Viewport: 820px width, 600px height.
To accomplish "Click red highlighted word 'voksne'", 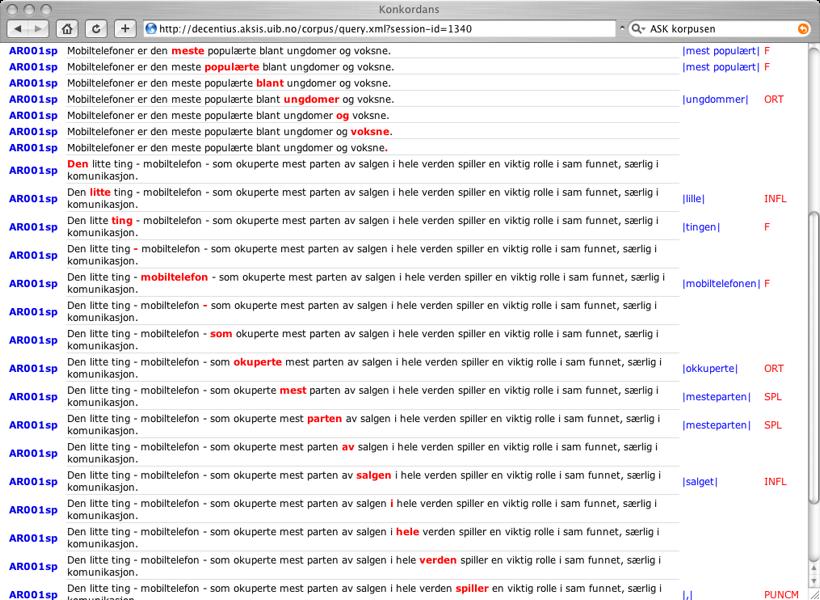I will pyautogui.click(x=370, y=131).
